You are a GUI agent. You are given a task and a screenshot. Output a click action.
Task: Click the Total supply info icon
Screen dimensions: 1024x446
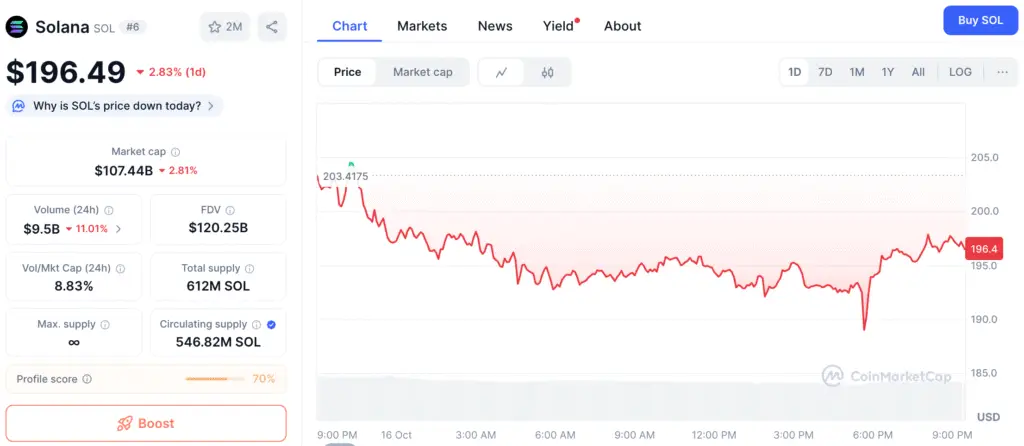pyautogui.click(x=249, y=268)
